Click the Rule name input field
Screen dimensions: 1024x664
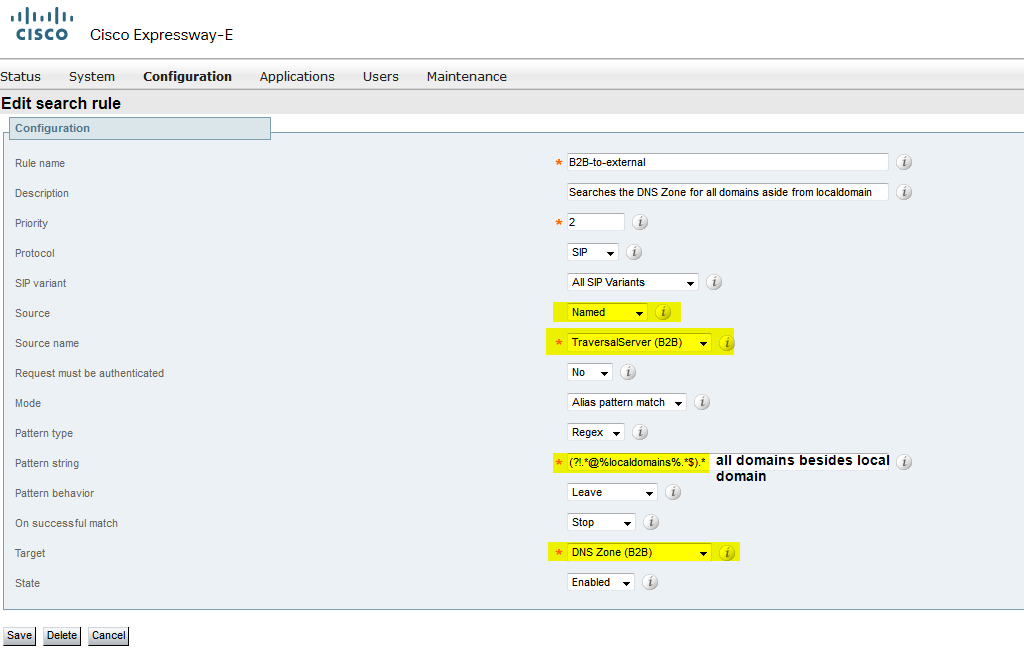pos(728,162)
